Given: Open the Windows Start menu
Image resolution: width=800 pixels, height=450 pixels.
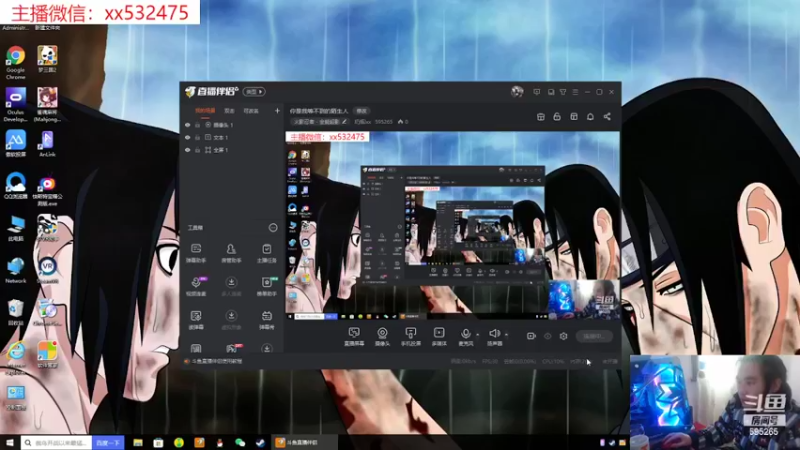Looking at the screenshot, I should pos(10,442).
